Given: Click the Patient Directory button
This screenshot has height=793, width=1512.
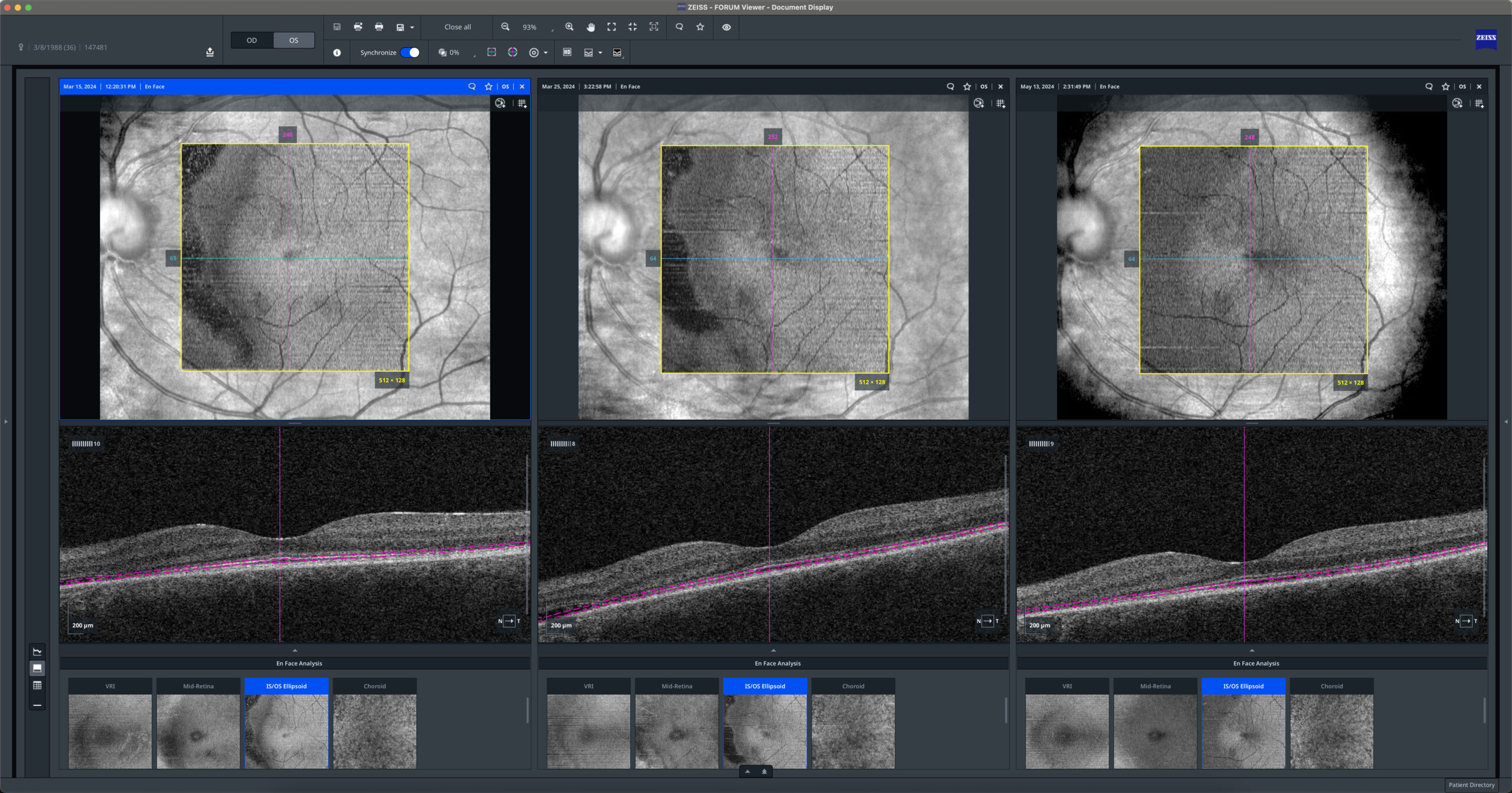Looking at the screenshot, I should tap(1471, 785).
